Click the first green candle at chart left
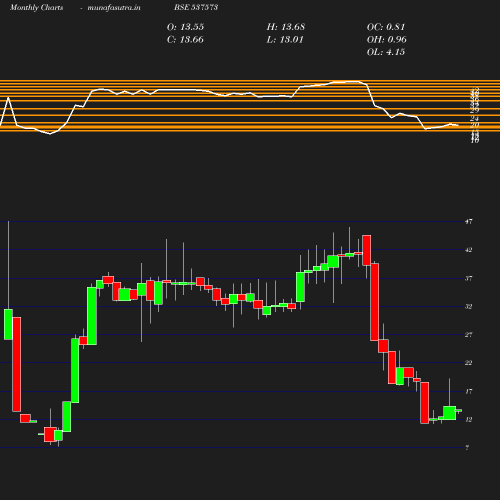This screenshot has width=500, height=500. [x=8, y=324]
